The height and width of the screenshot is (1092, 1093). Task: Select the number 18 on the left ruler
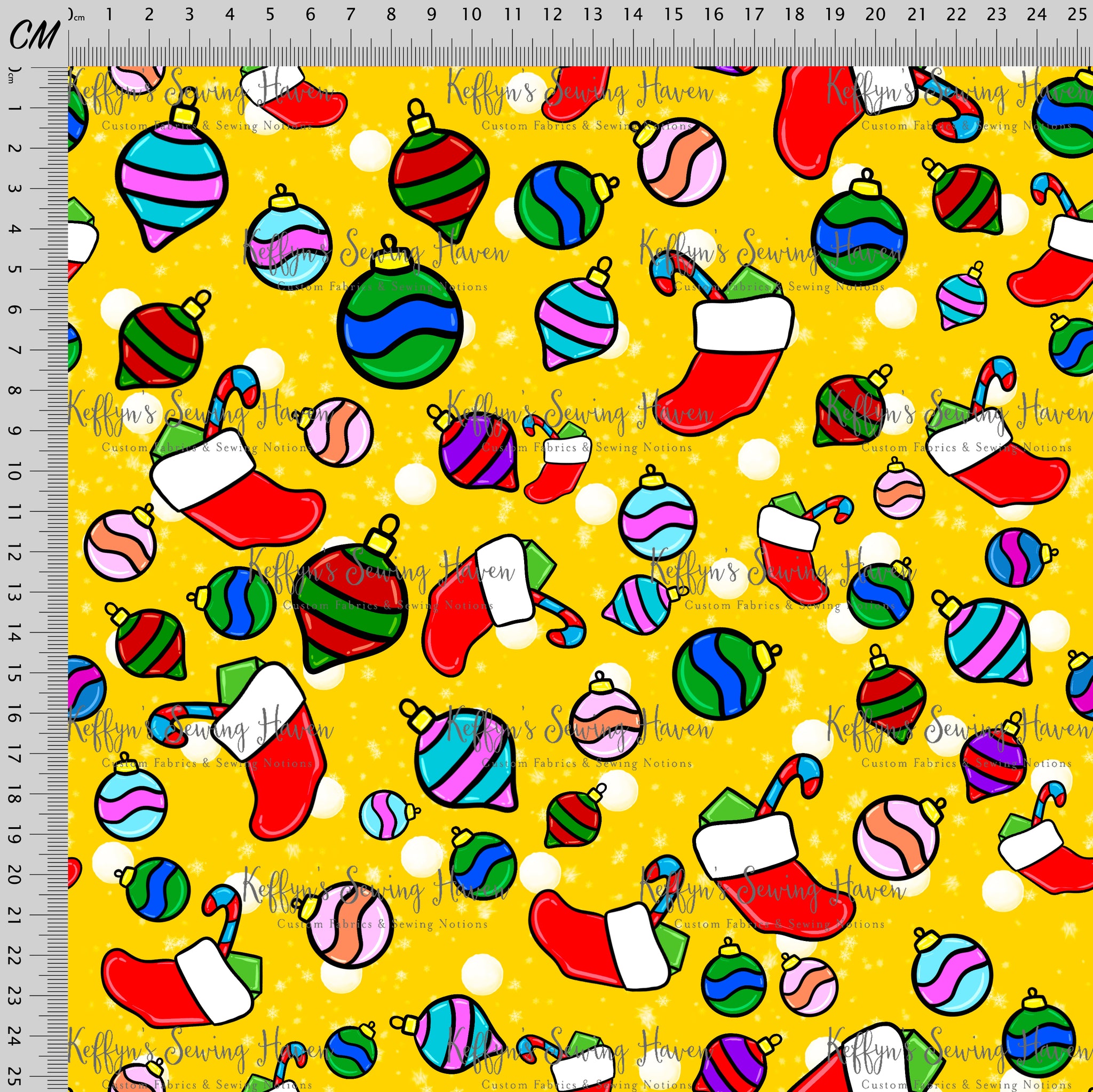(14, 794)
